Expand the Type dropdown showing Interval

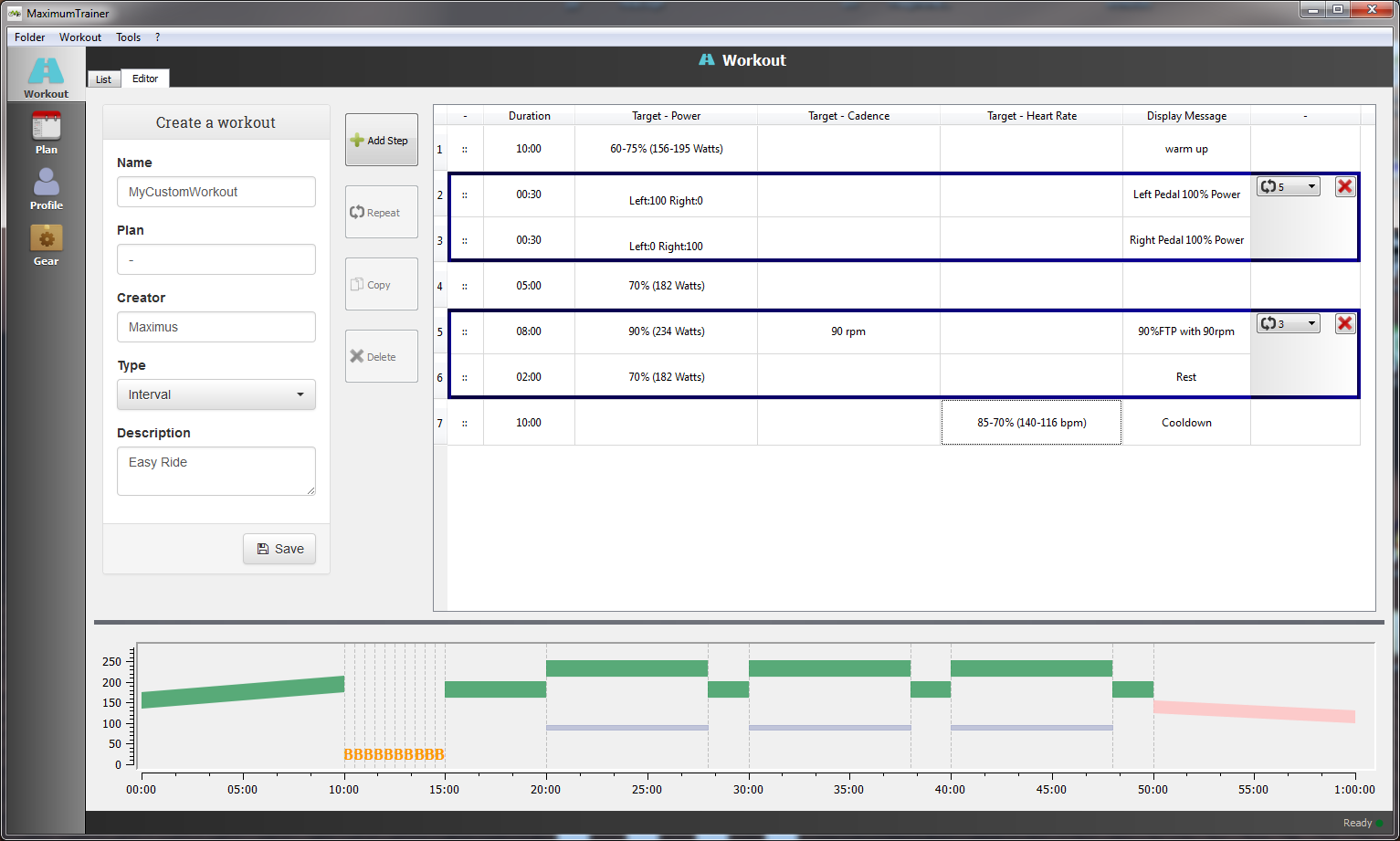point(216,394)
